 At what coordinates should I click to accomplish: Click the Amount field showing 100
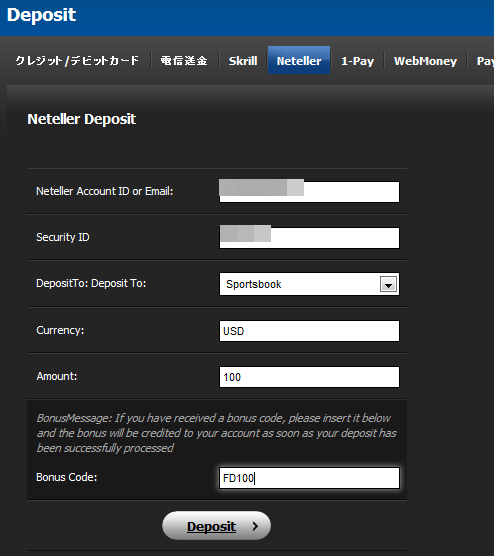tap(309, 377)
